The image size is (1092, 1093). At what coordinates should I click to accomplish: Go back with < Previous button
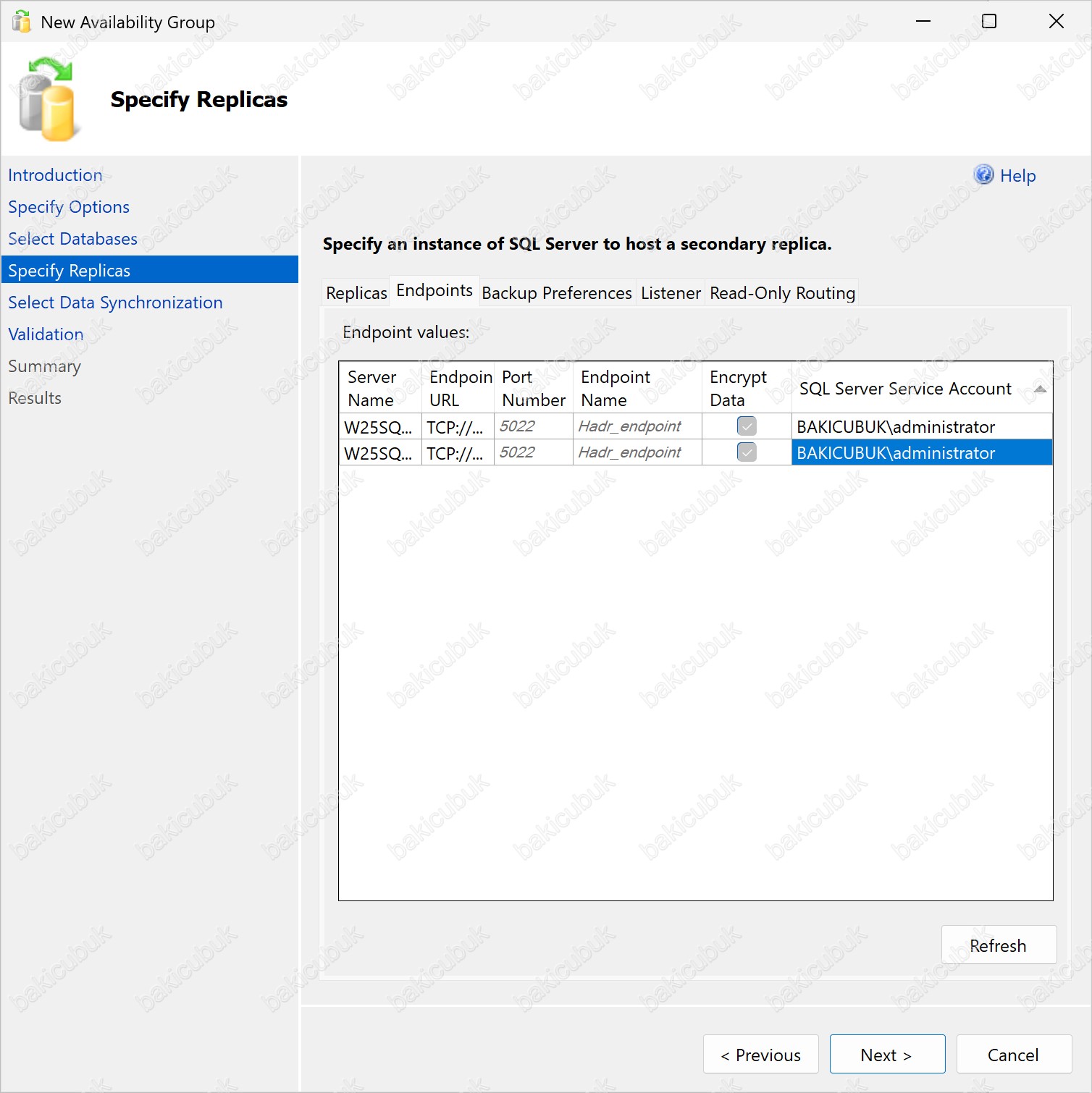click(760, 1055)
